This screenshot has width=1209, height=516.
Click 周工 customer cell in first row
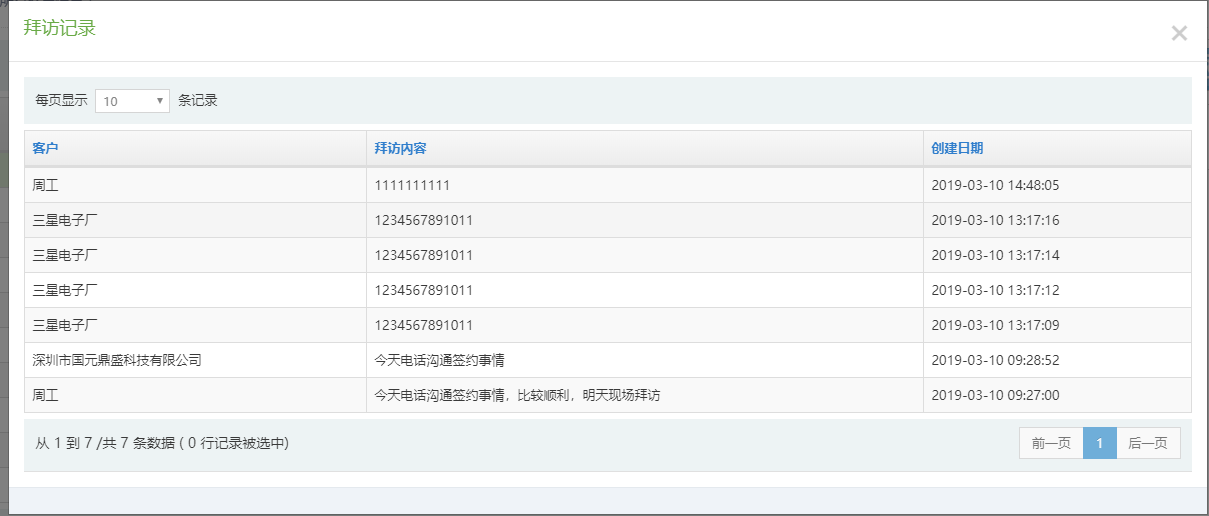[x=46, y=185]
